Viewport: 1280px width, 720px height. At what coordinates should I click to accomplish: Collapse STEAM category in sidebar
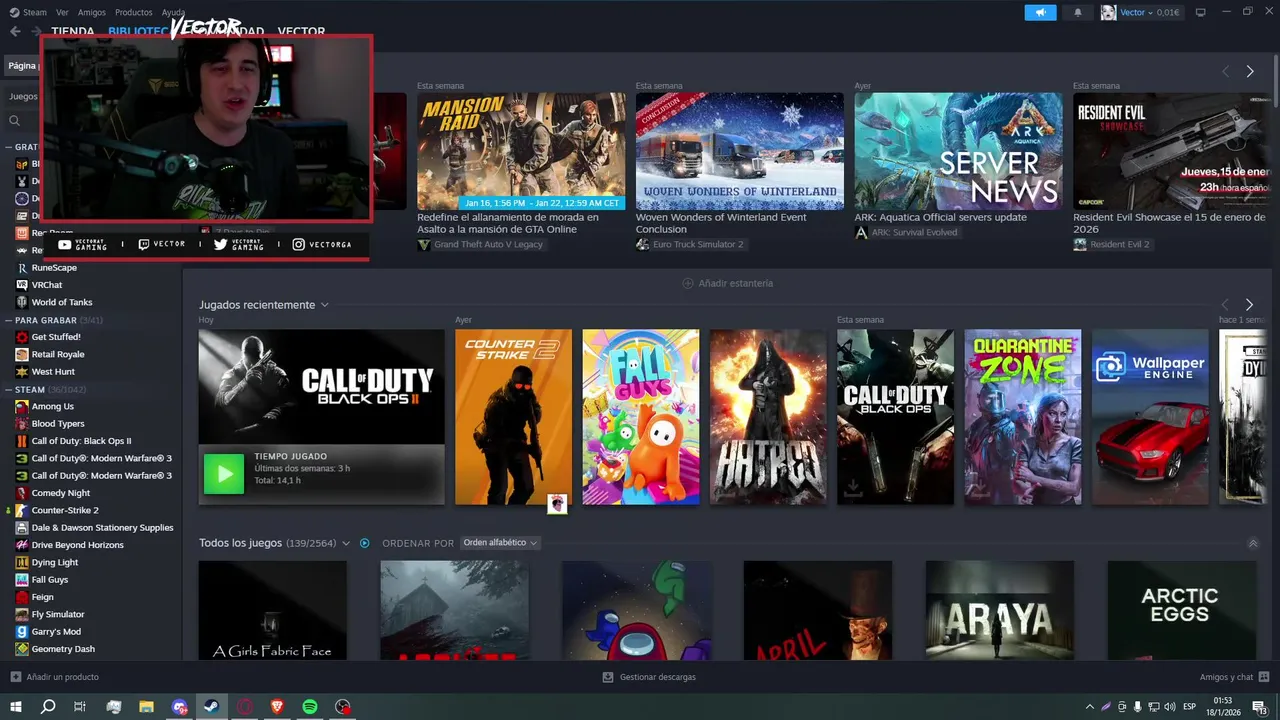tap(8, 389)
